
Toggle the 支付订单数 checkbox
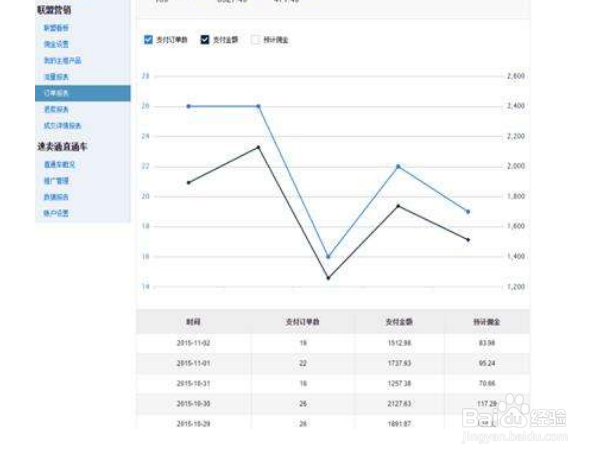tap(148, 40)
